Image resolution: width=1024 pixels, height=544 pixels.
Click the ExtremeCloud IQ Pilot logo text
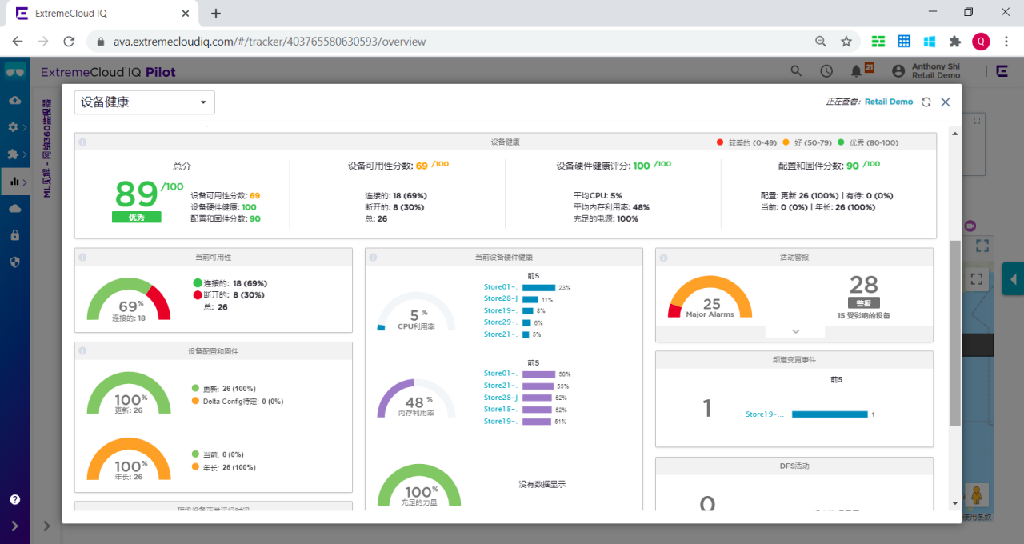tap(108, 72)
